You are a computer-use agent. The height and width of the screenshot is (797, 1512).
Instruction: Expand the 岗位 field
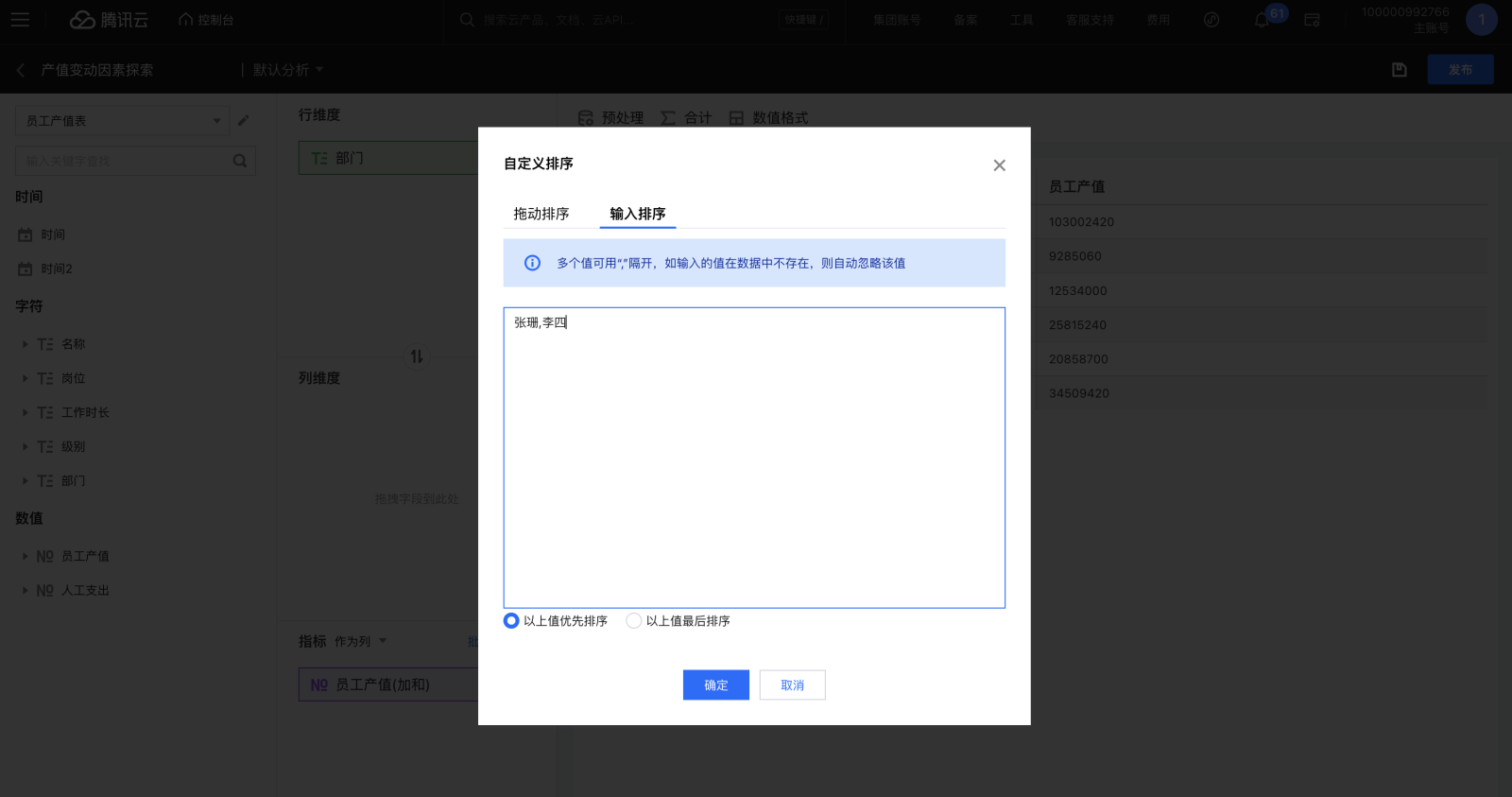pos(25,378)
